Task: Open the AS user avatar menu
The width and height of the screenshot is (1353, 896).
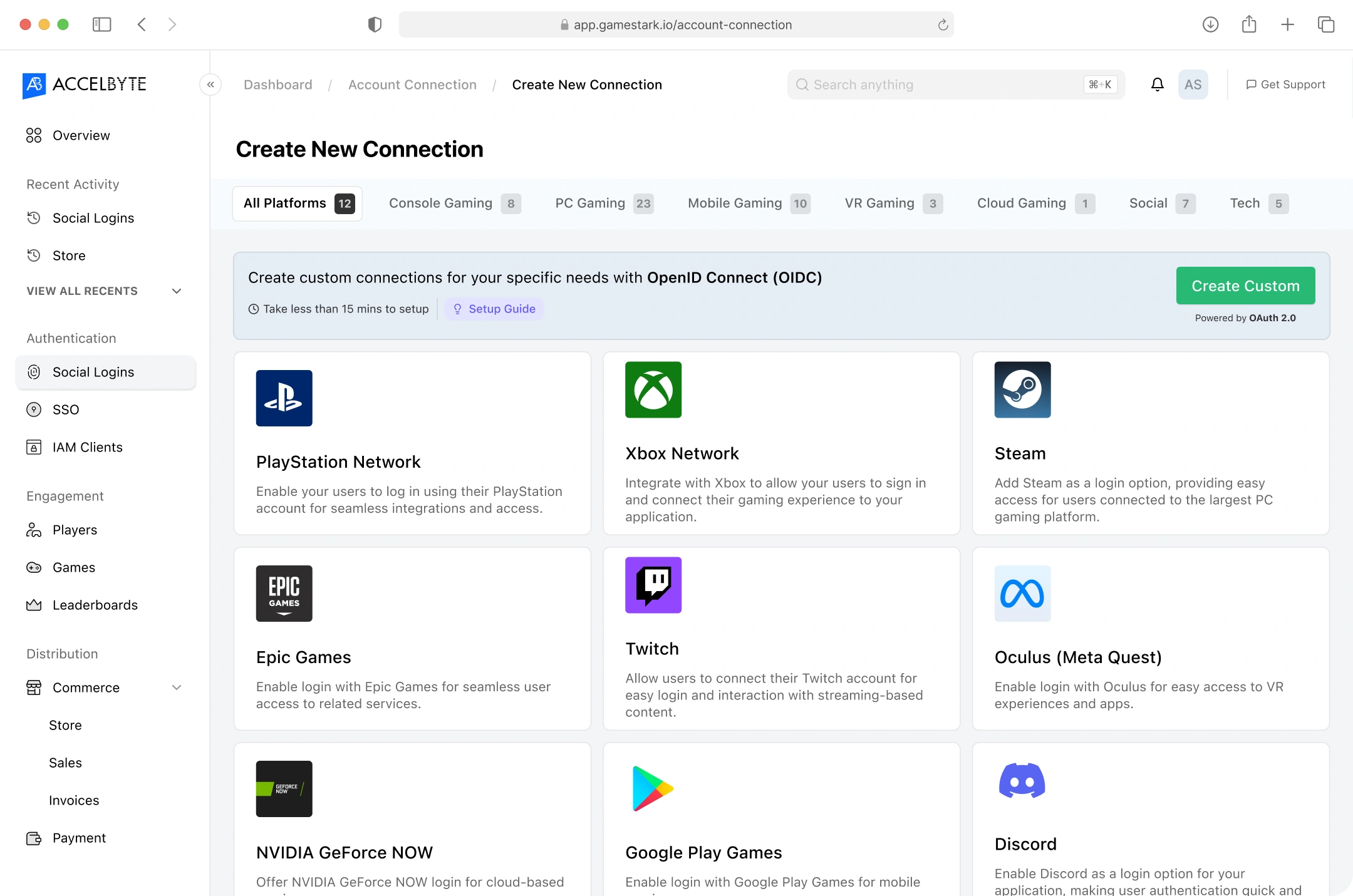Action: click(1193, 85)
